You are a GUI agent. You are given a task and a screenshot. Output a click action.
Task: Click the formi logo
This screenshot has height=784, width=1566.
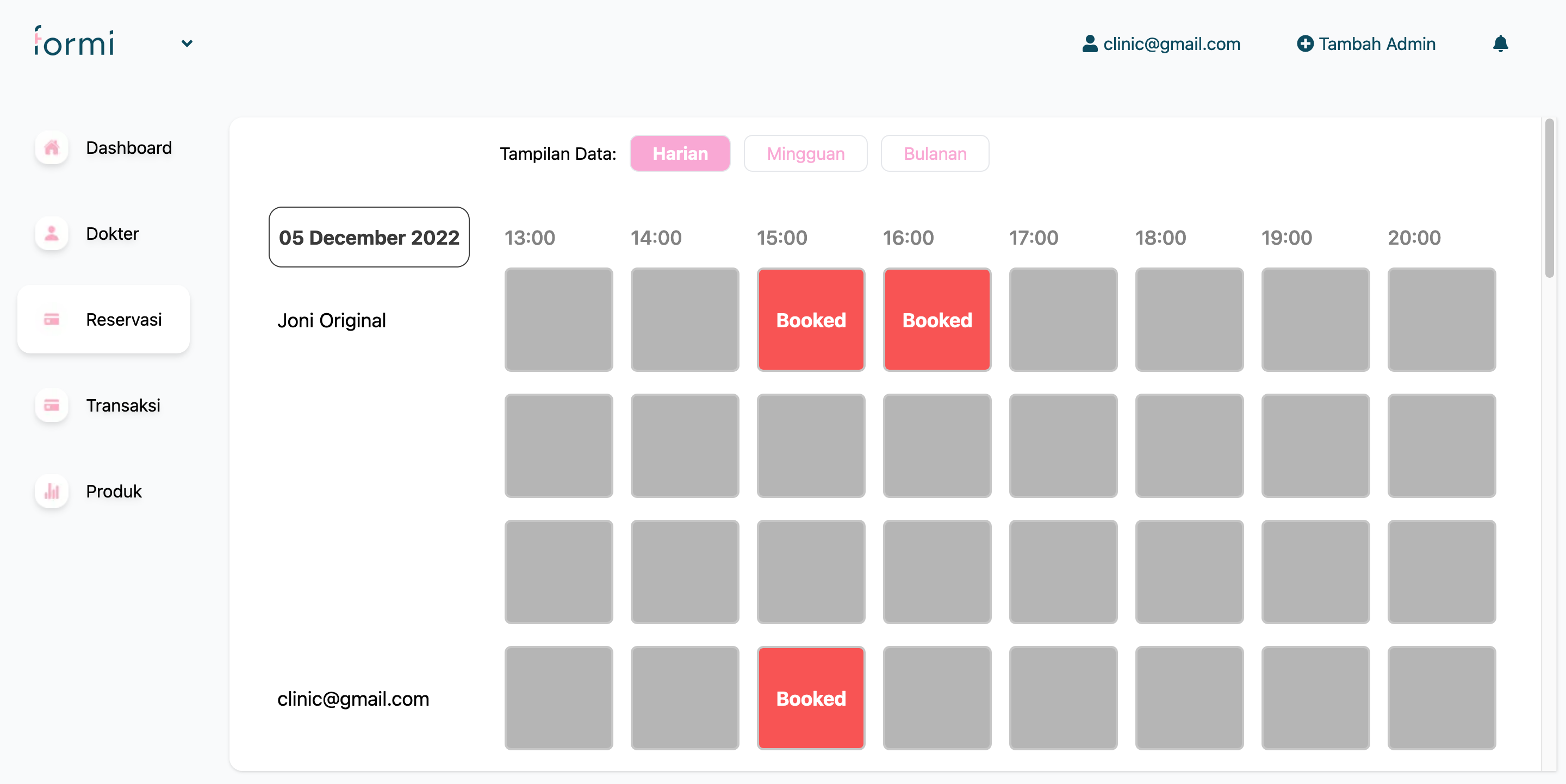pyautogui.click(x=74, y=42)
